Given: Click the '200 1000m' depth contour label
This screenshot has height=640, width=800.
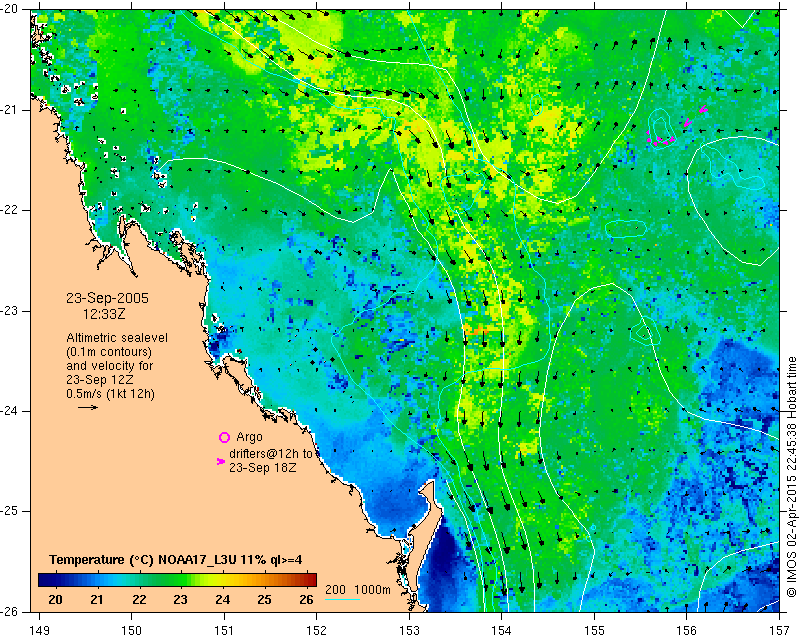Looking at the screenshot, I should point(358,589).
